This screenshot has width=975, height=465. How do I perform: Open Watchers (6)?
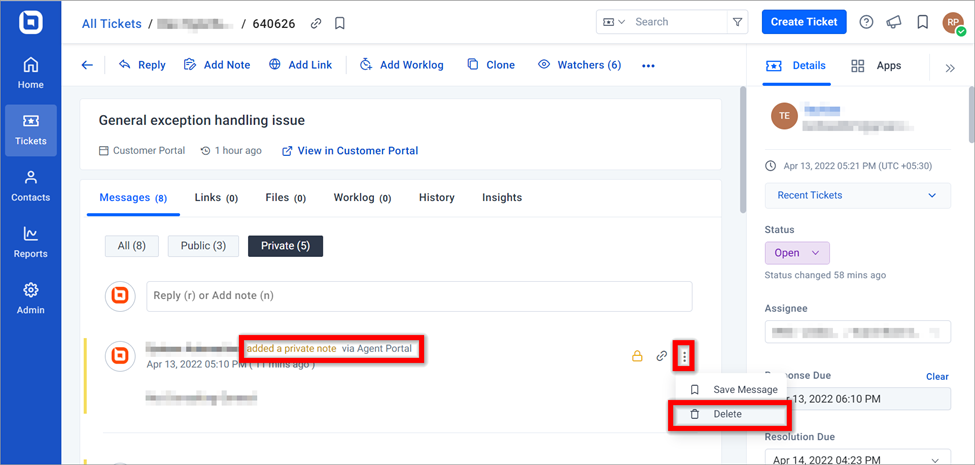579,65
